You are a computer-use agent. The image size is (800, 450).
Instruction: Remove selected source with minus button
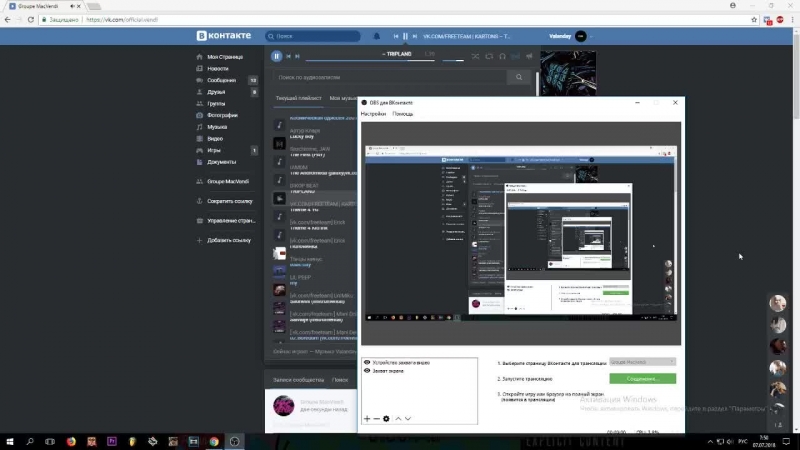[377, 418]
